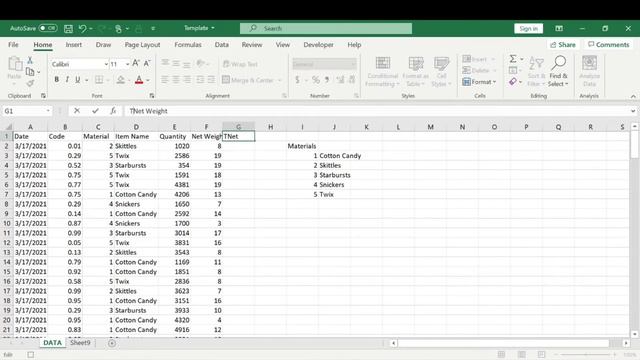The width and height of the screenshot is (640, 360).
Task: Open the Comments pane button
Action: (609, 44)
